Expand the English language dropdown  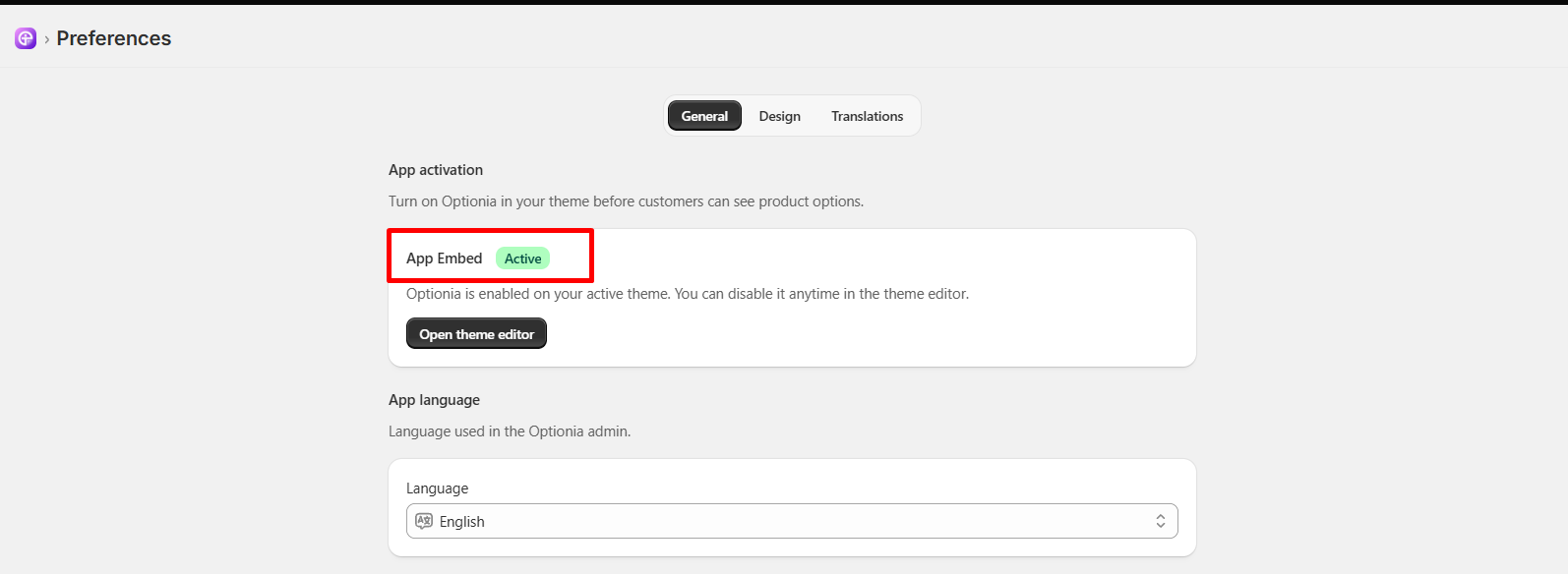(792, 521)
